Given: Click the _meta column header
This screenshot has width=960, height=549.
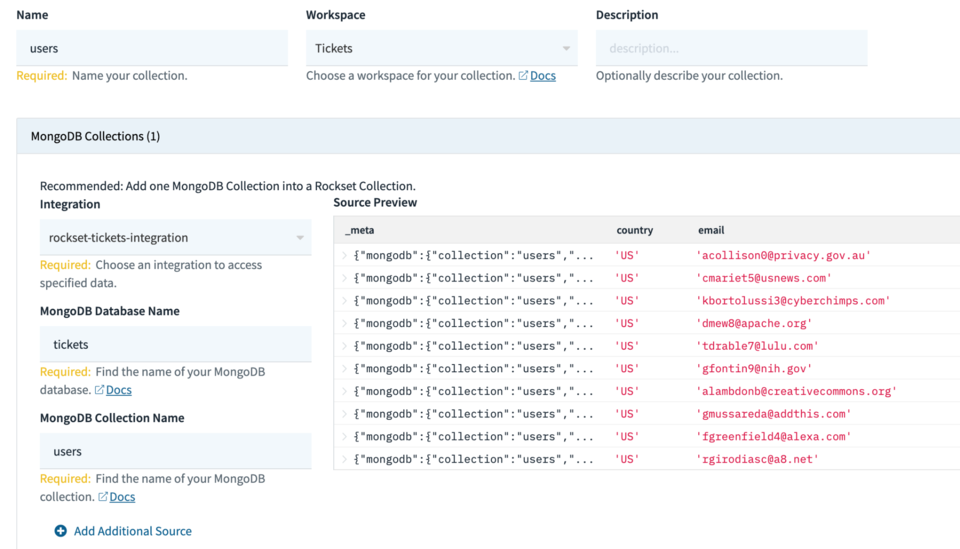Looking at the screenshot, I should tap(359, 230).
